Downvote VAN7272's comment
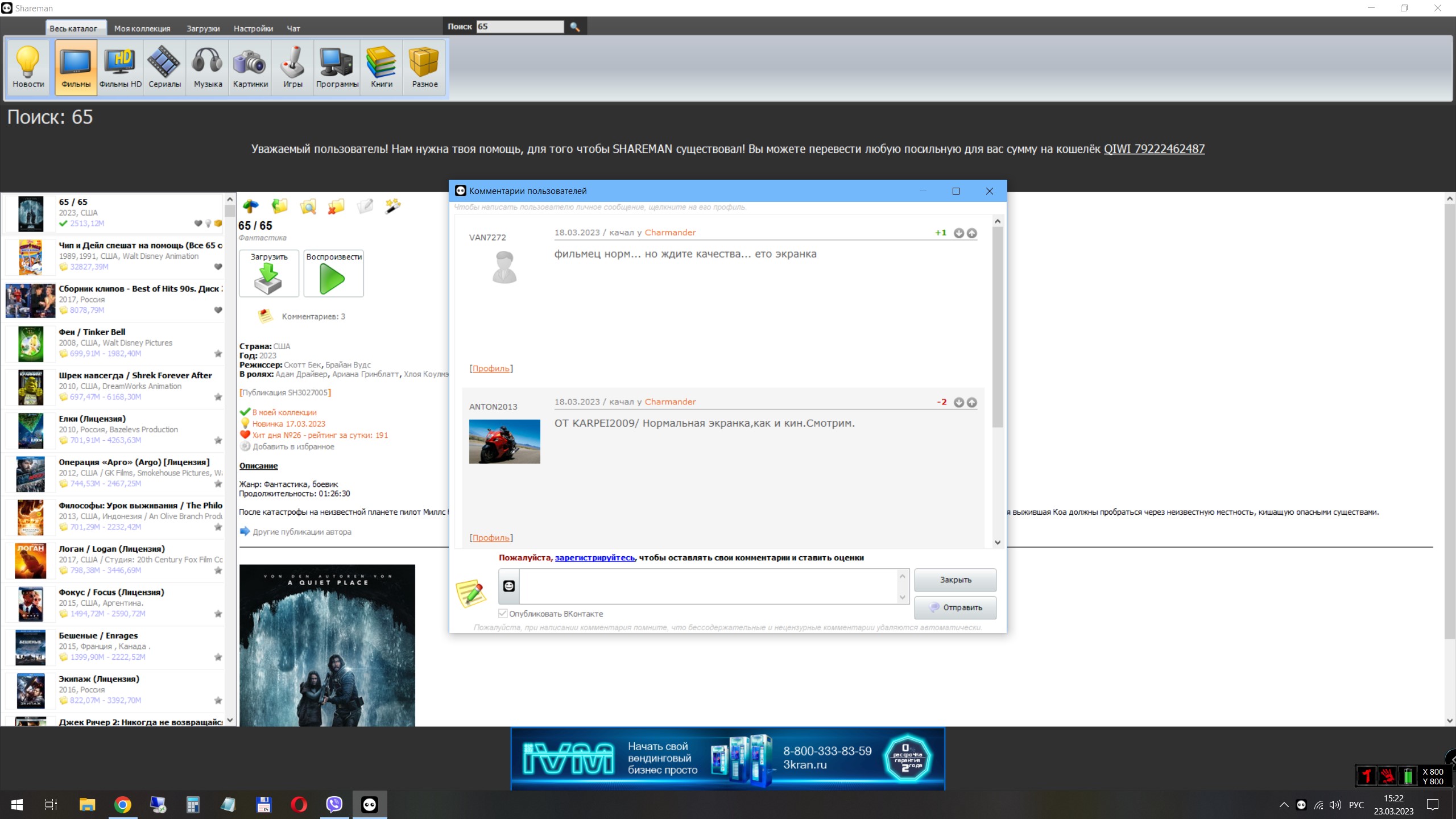Screen dimensions: 1456x819 coord(959,233)
